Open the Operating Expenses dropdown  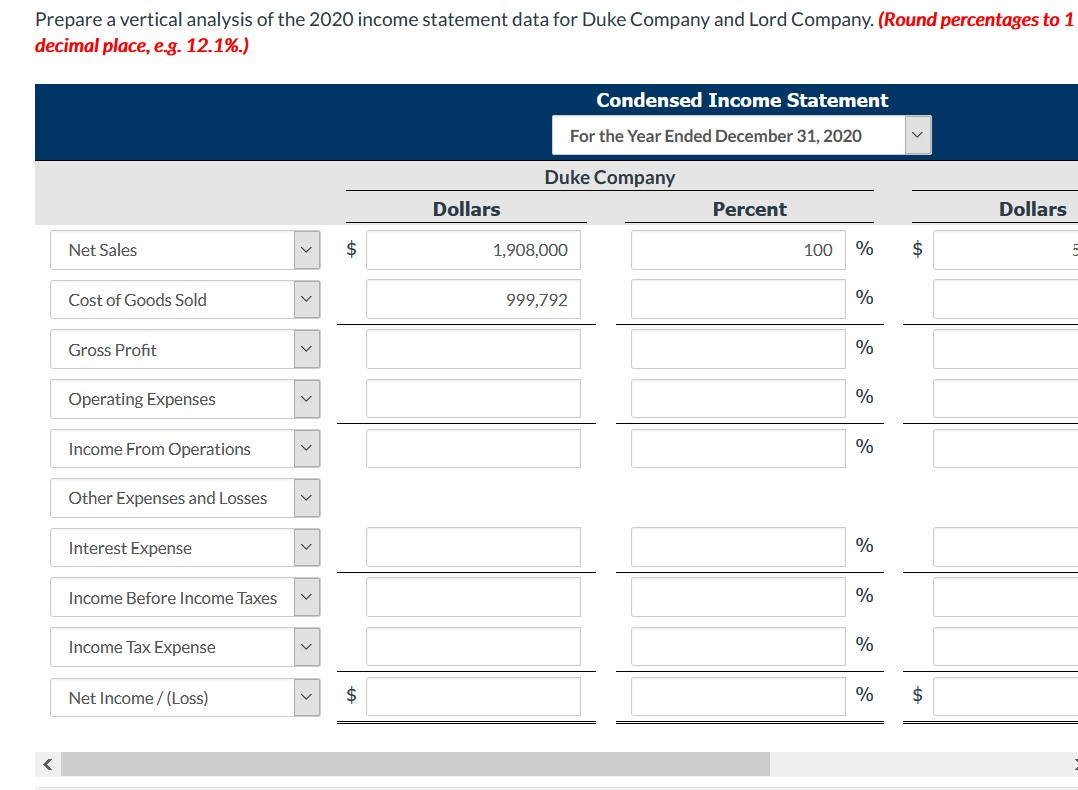click(x=306, y=398)
